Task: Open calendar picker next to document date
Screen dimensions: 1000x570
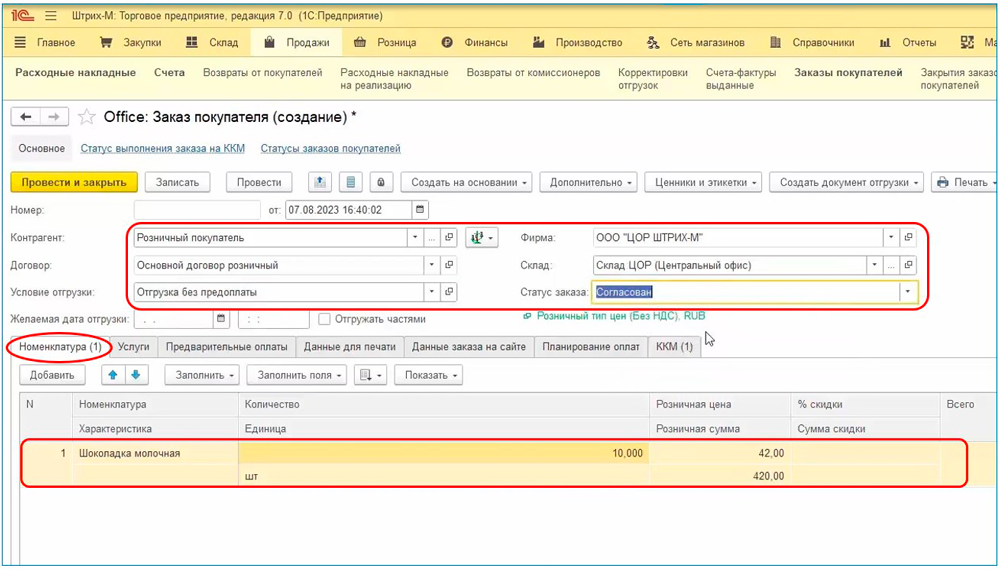Action: [x=420, y=210]
